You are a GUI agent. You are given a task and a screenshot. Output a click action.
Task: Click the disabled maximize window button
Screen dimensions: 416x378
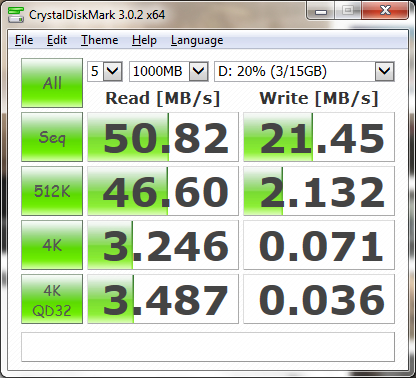coord(348,11)
